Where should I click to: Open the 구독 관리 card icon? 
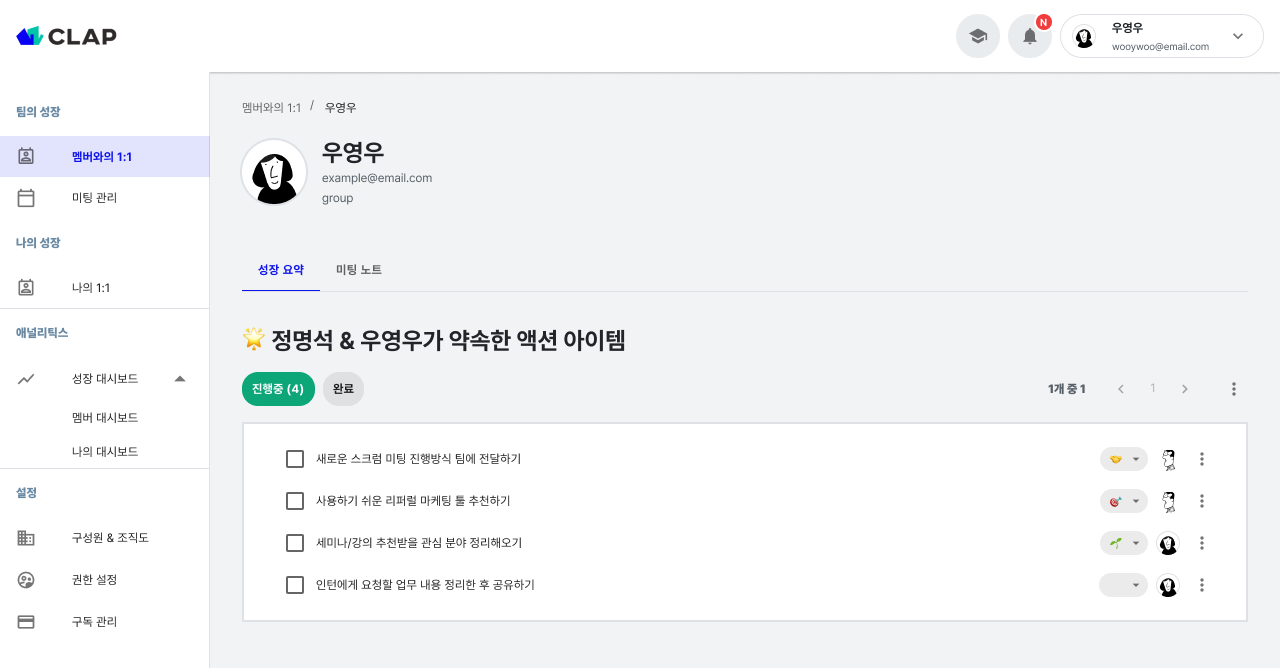point(26,621)
